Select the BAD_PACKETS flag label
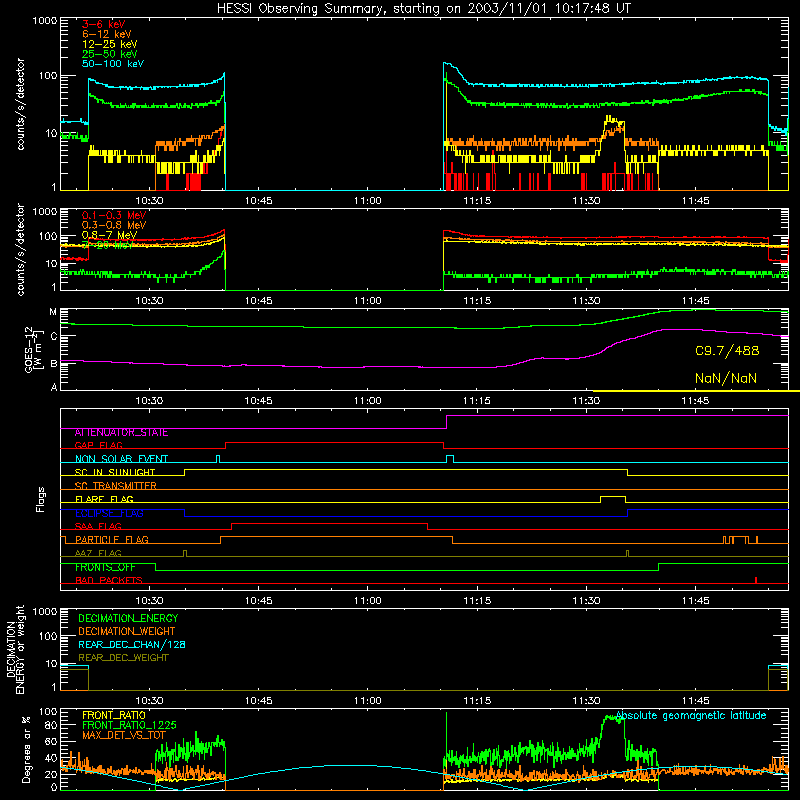Viewport: 800px width, 800px height. [x=109, y=580]
